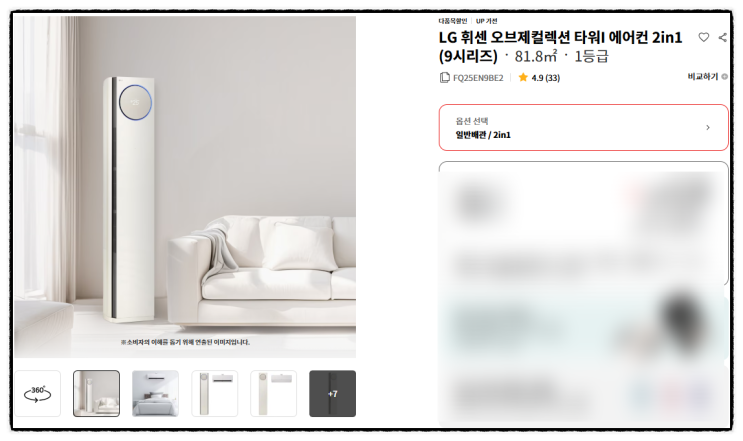The width and height of the screenshot is (743, 441).
Task: Add product to wishlist with heart icon
Action: [704, 37]
